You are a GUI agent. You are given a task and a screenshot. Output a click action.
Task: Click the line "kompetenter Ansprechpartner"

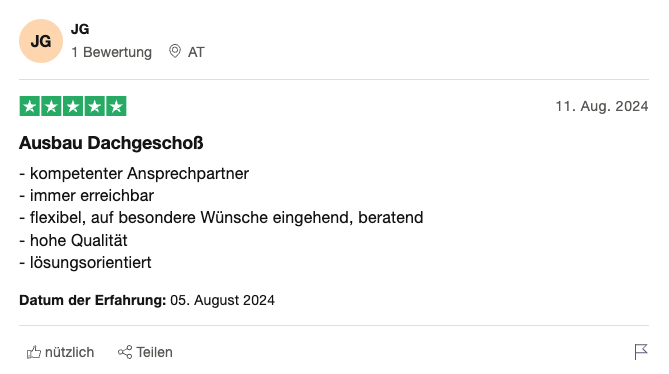tap(140, 174)
